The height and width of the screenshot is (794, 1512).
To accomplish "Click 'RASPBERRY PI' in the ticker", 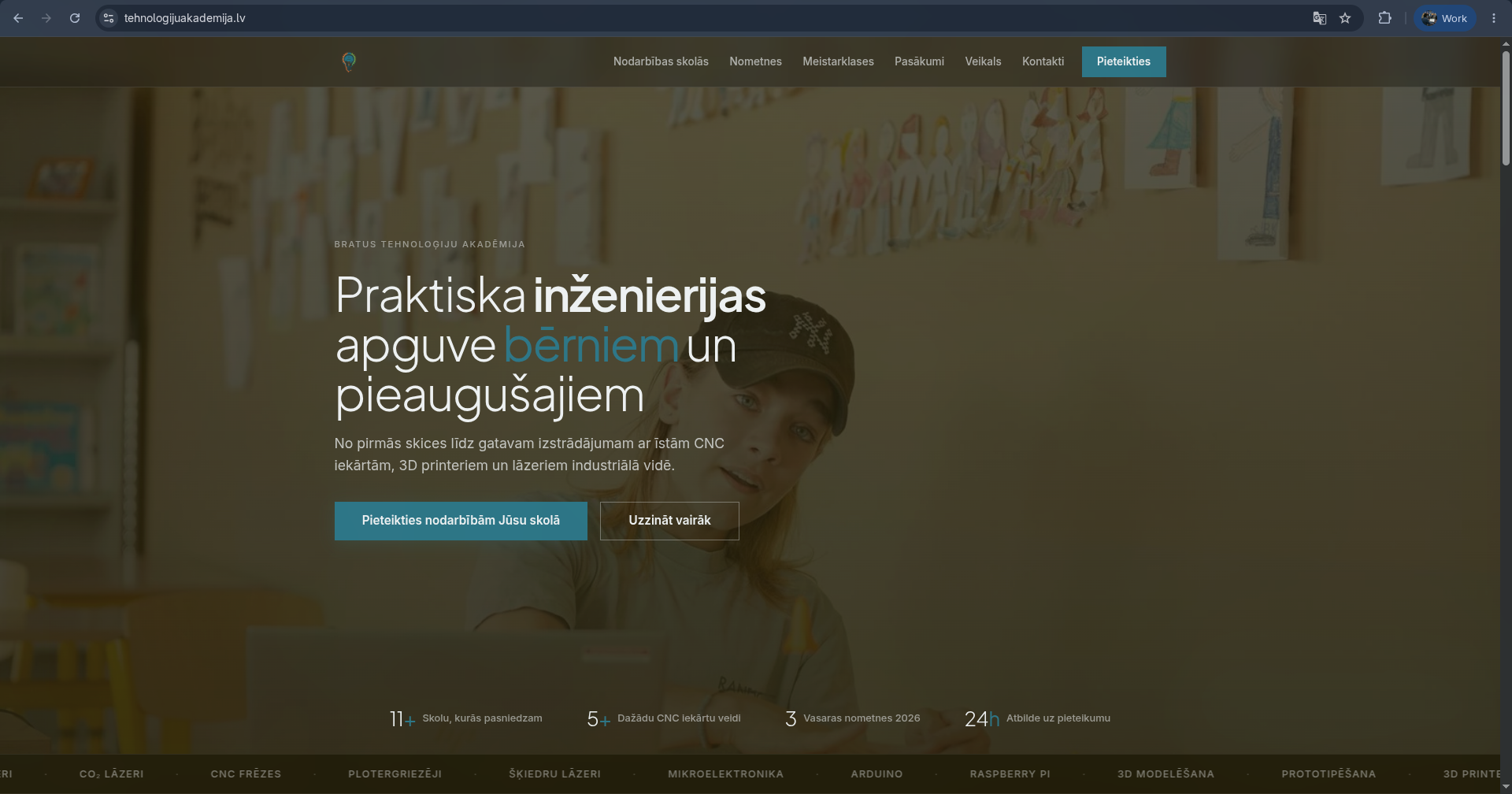I will point(1010,774).
